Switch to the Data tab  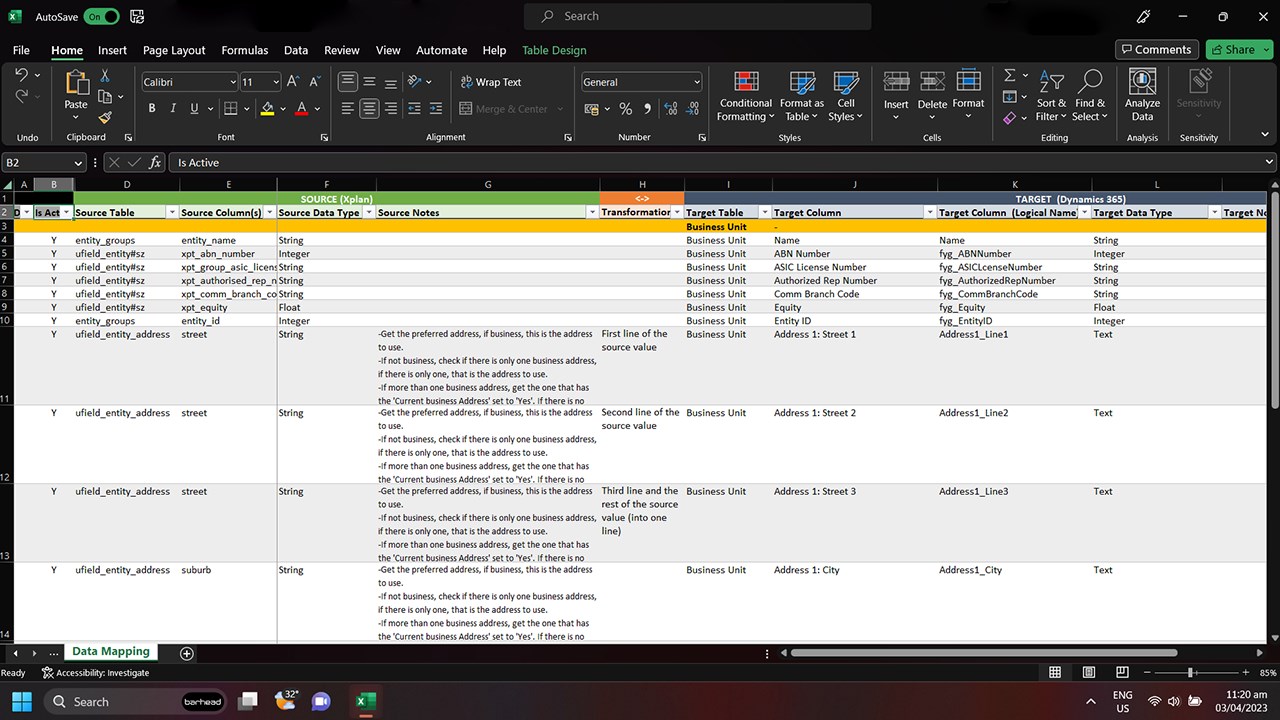point(296,50)
